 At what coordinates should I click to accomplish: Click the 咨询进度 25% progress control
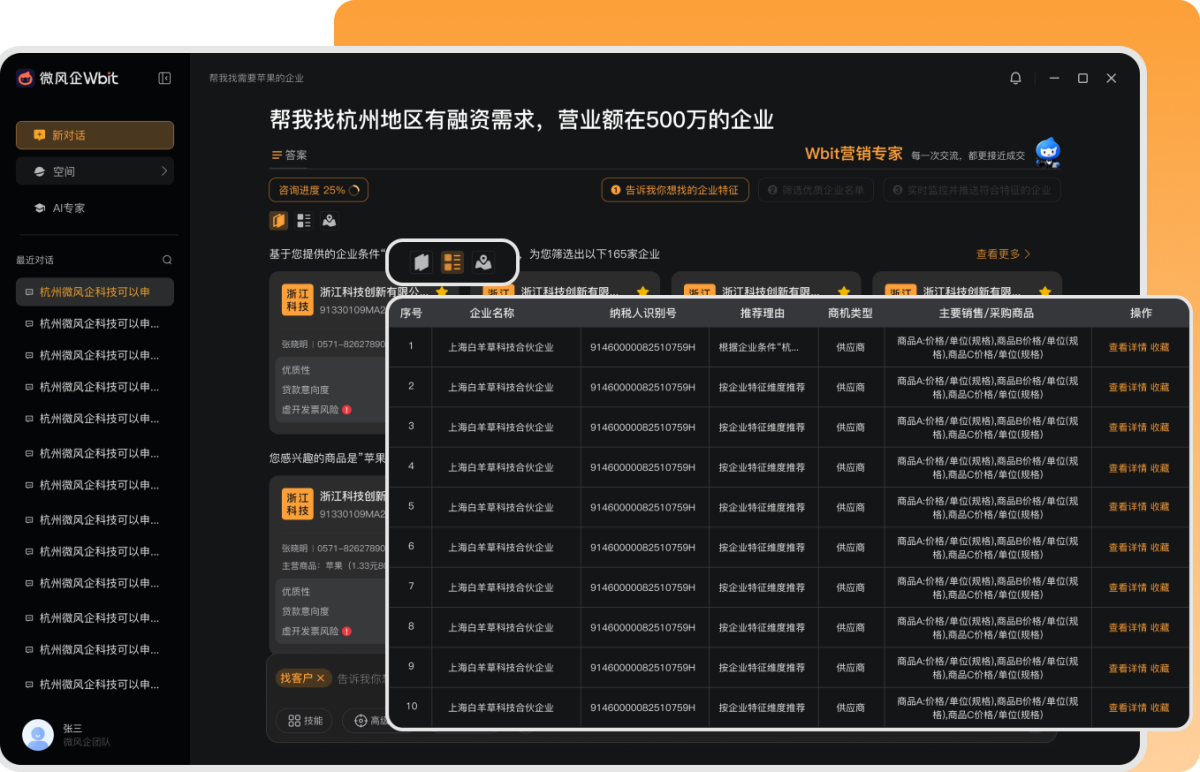(318, 189)
